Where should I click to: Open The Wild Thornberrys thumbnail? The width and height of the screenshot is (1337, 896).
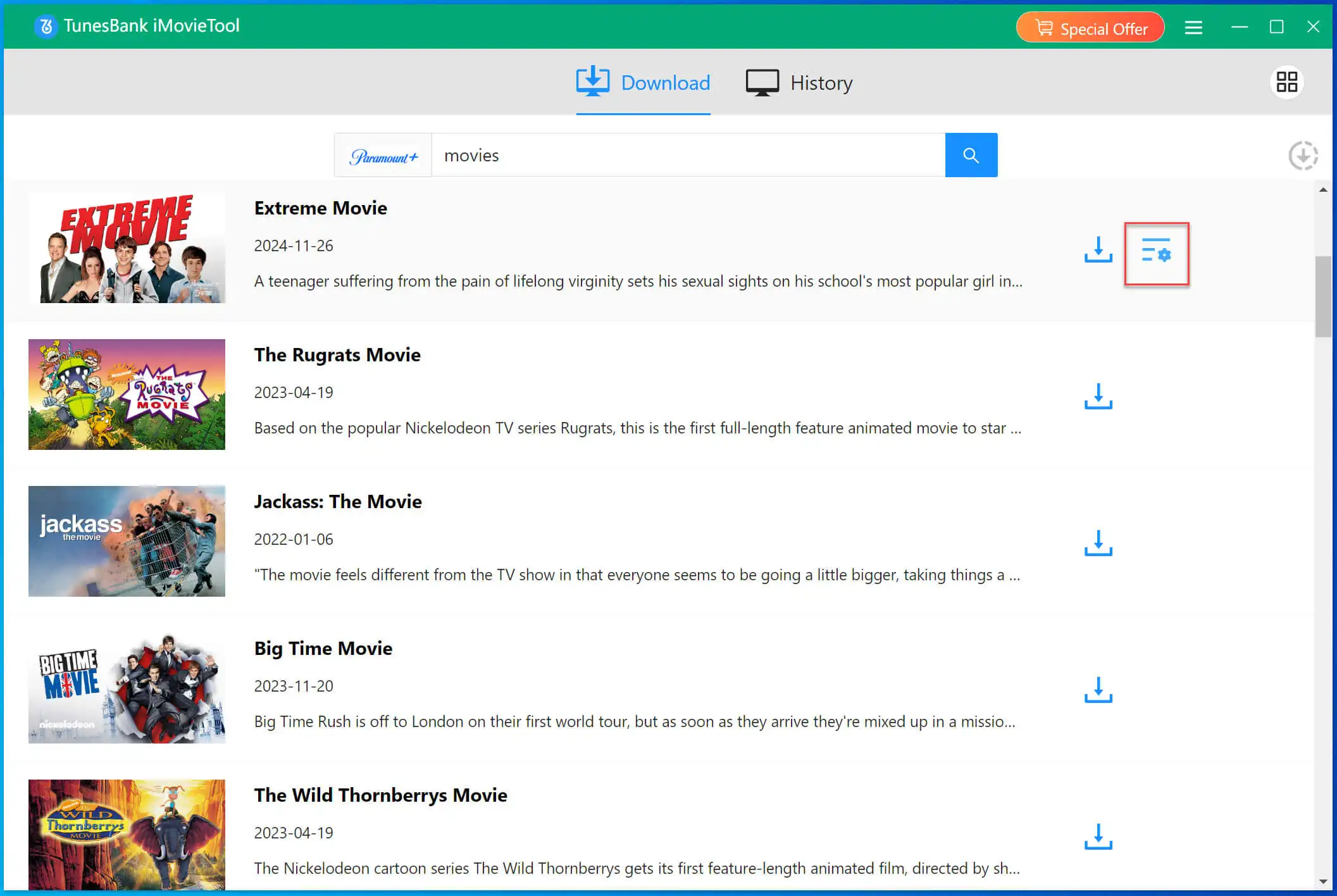tap(127, 835)
